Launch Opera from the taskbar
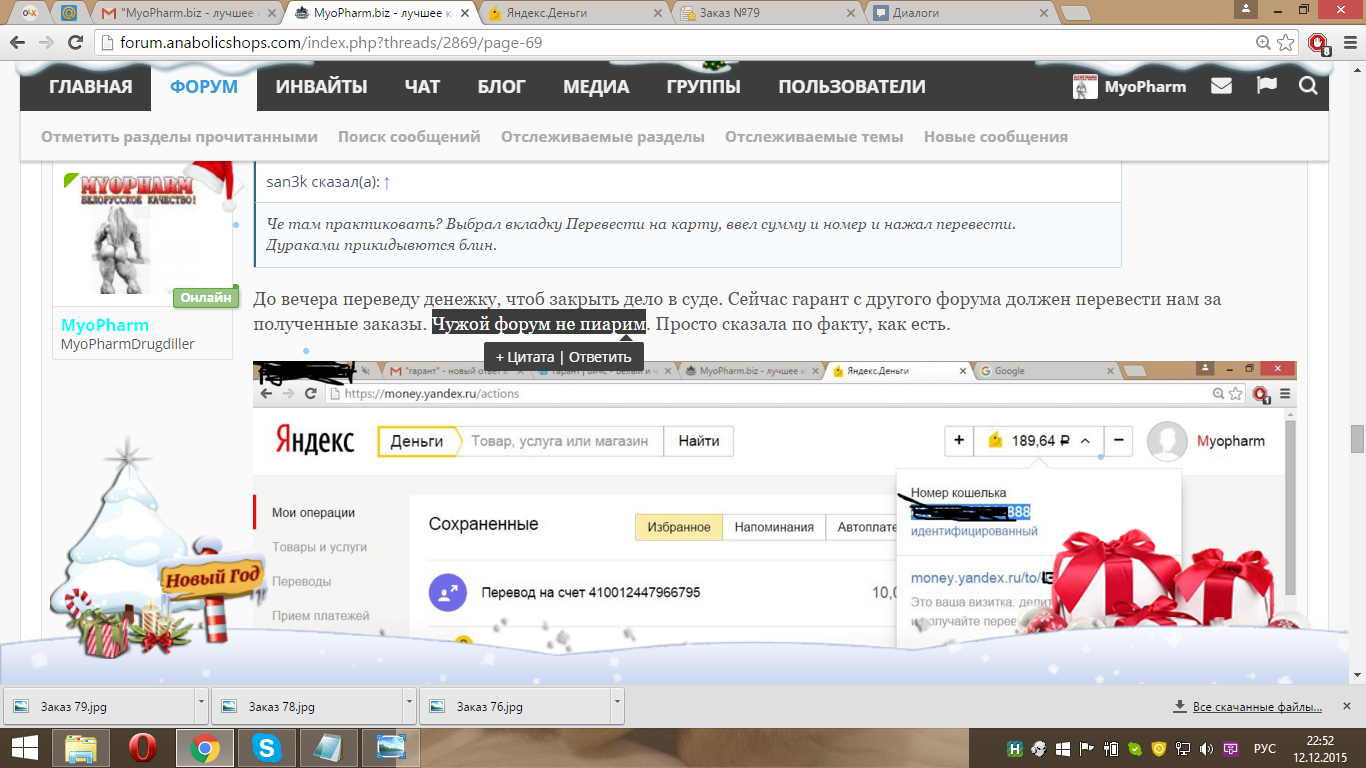 click(143, 748)
